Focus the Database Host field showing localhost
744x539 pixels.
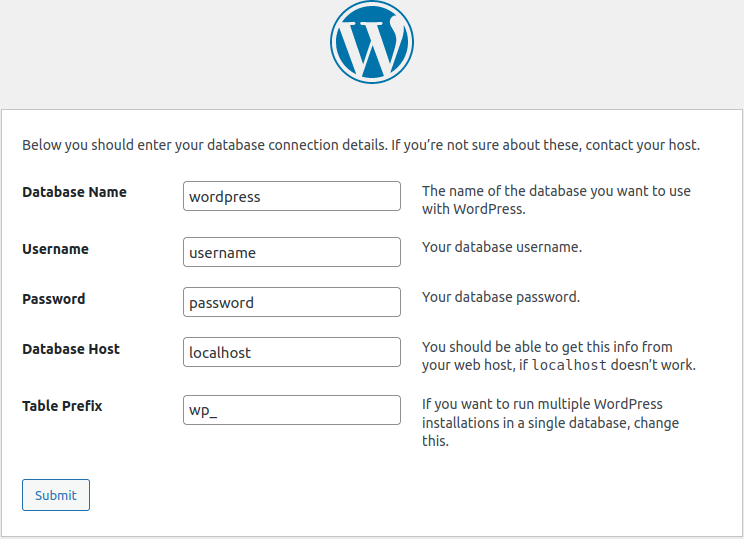pos(292,352)
